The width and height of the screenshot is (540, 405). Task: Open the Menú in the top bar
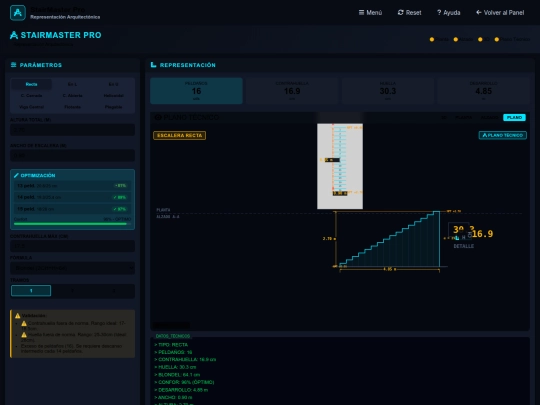coord(370,13)
